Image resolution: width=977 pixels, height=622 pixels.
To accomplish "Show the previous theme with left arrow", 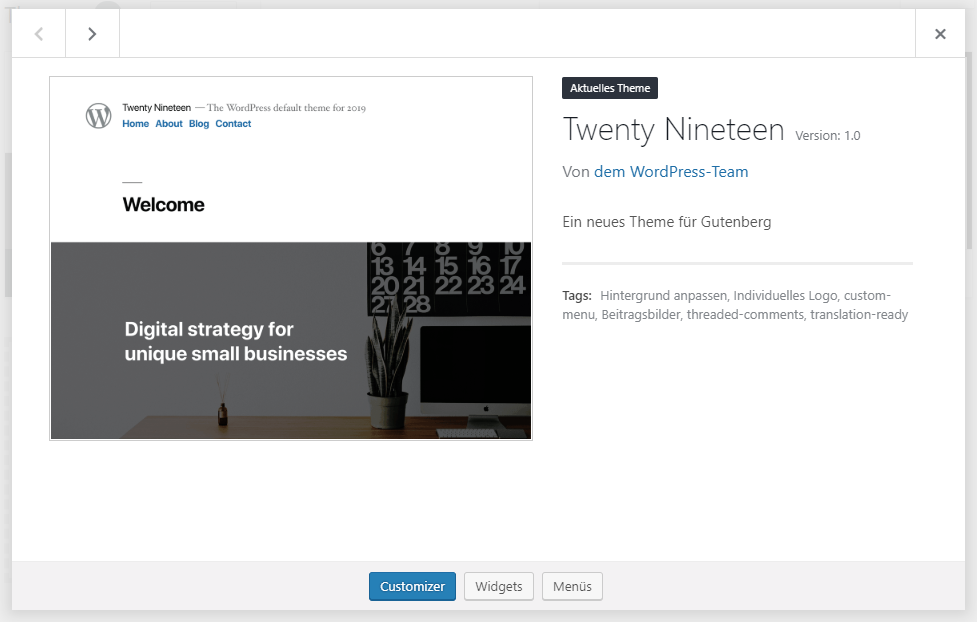I will point(39,34).
